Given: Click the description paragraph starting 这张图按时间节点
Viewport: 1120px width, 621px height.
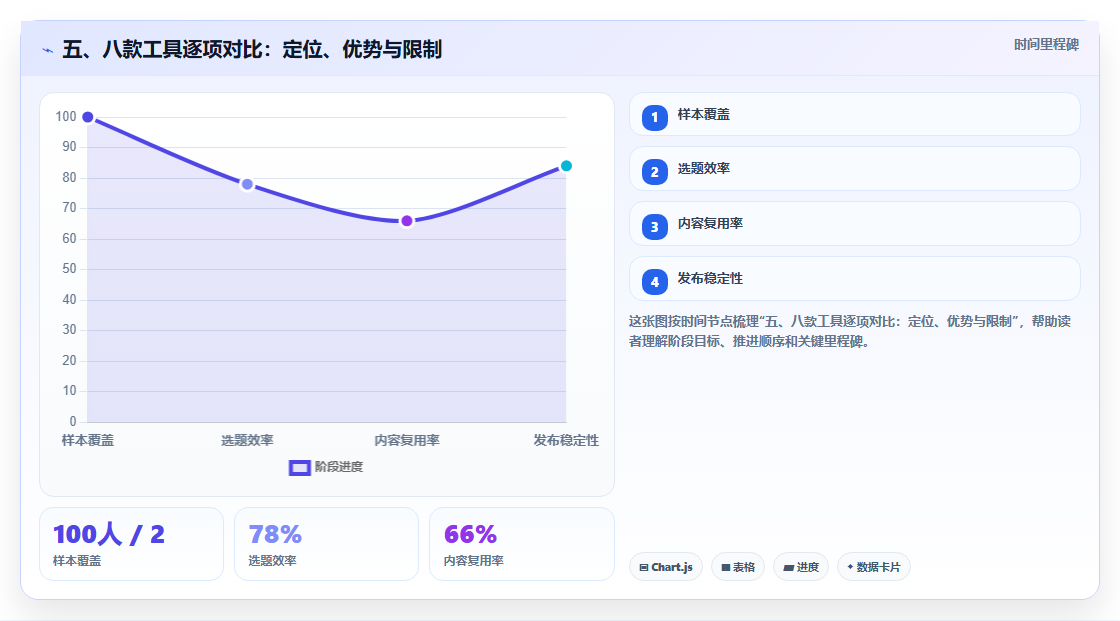Looking at the screenshot, I should pyautogui.click(x=850, y=331).
